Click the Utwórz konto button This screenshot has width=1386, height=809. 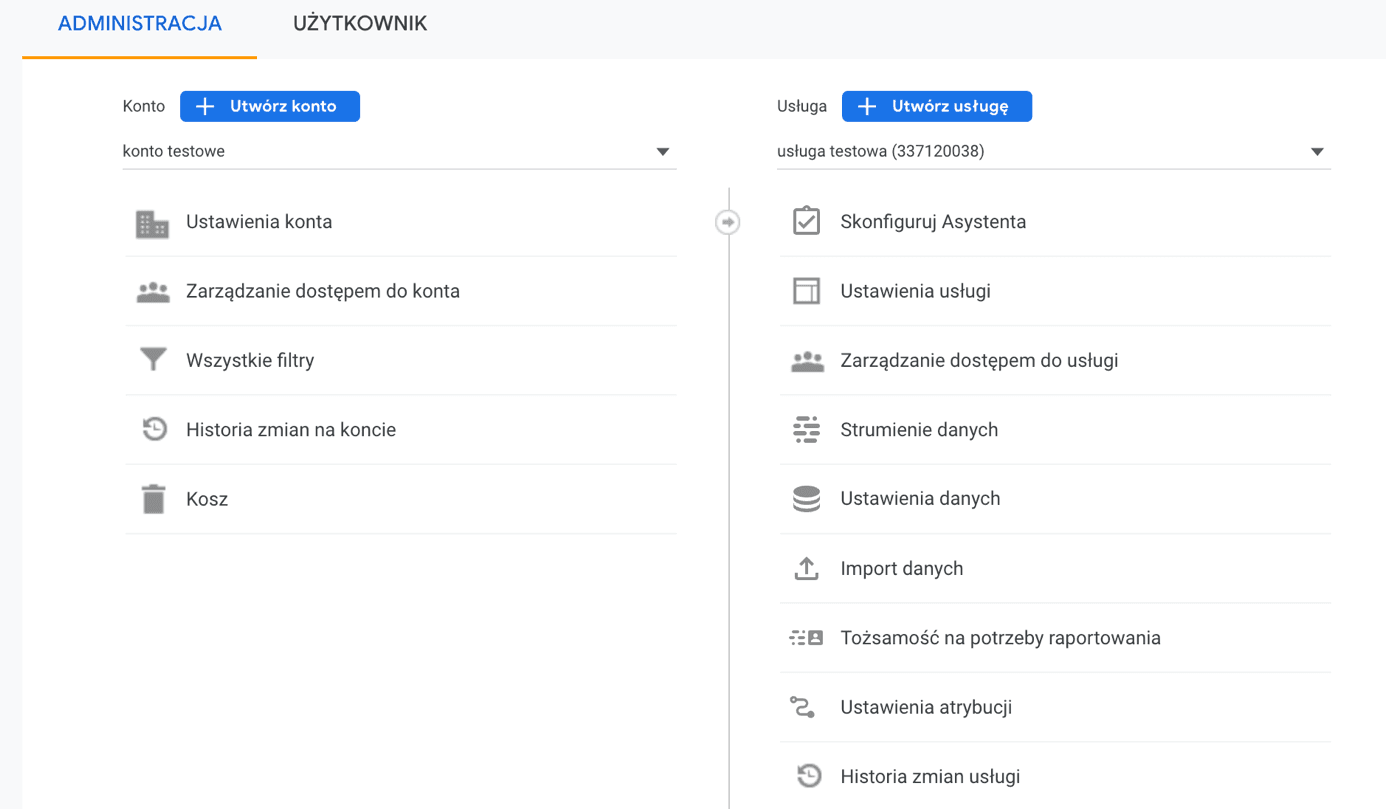[270, 106]
